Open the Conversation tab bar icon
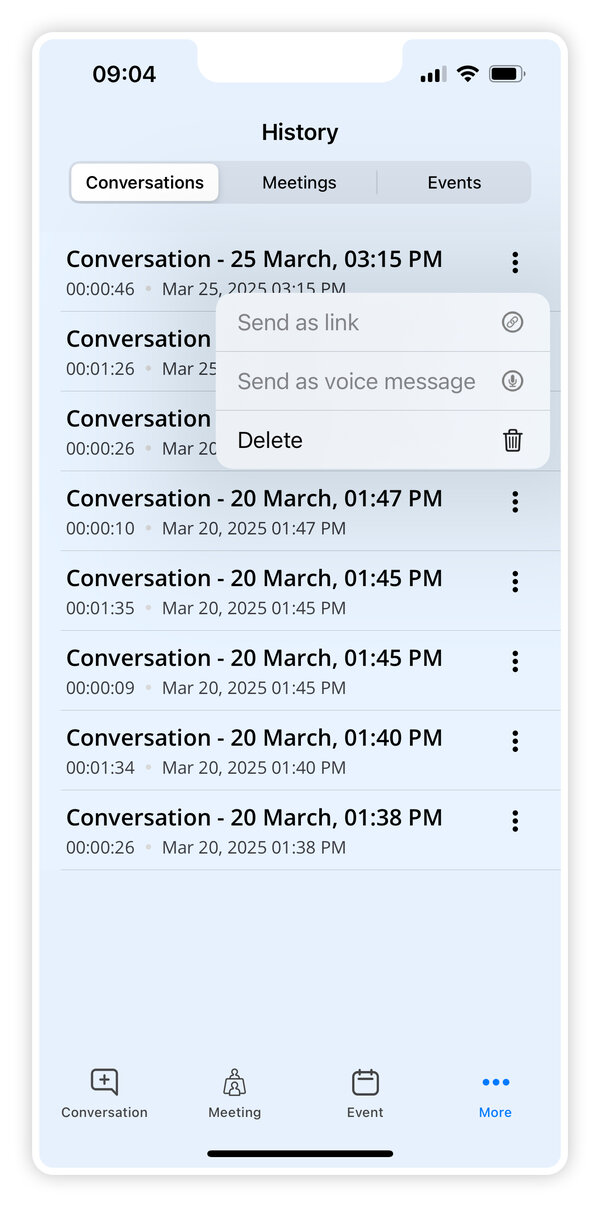The width and height of the screenshot is (600, 1207). pos(104,1082)
